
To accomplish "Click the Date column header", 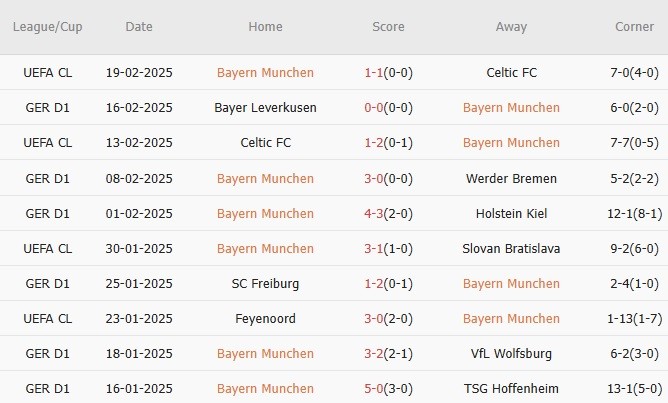I will [139, 27].
